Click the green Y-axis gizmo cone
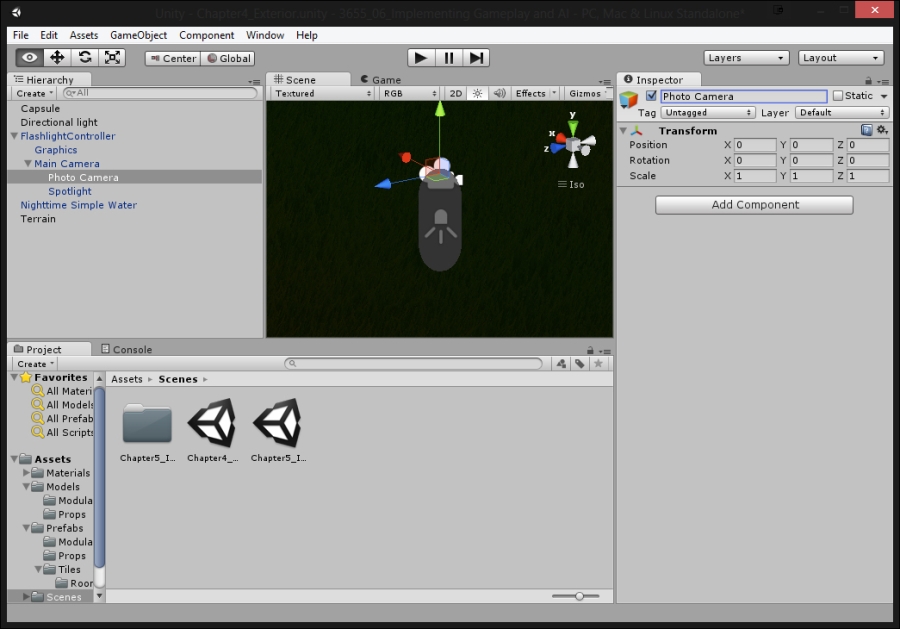The width and height of the screenshot is (900, 629). (573, 127)
